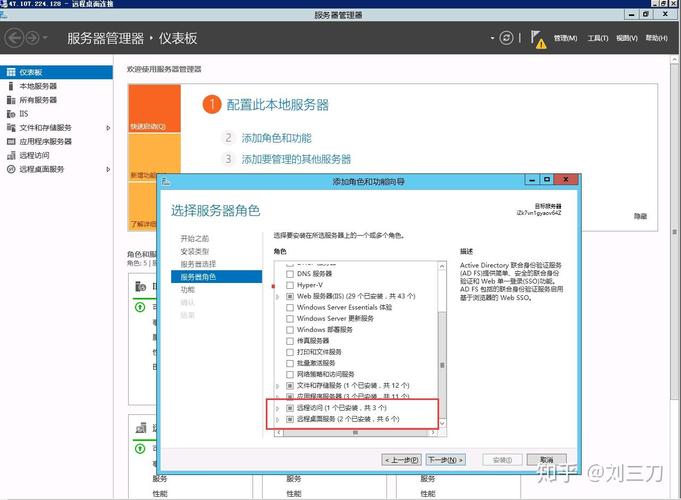
Task: Select 所有服务器 icon in sidebar
Action: point(11,100)
